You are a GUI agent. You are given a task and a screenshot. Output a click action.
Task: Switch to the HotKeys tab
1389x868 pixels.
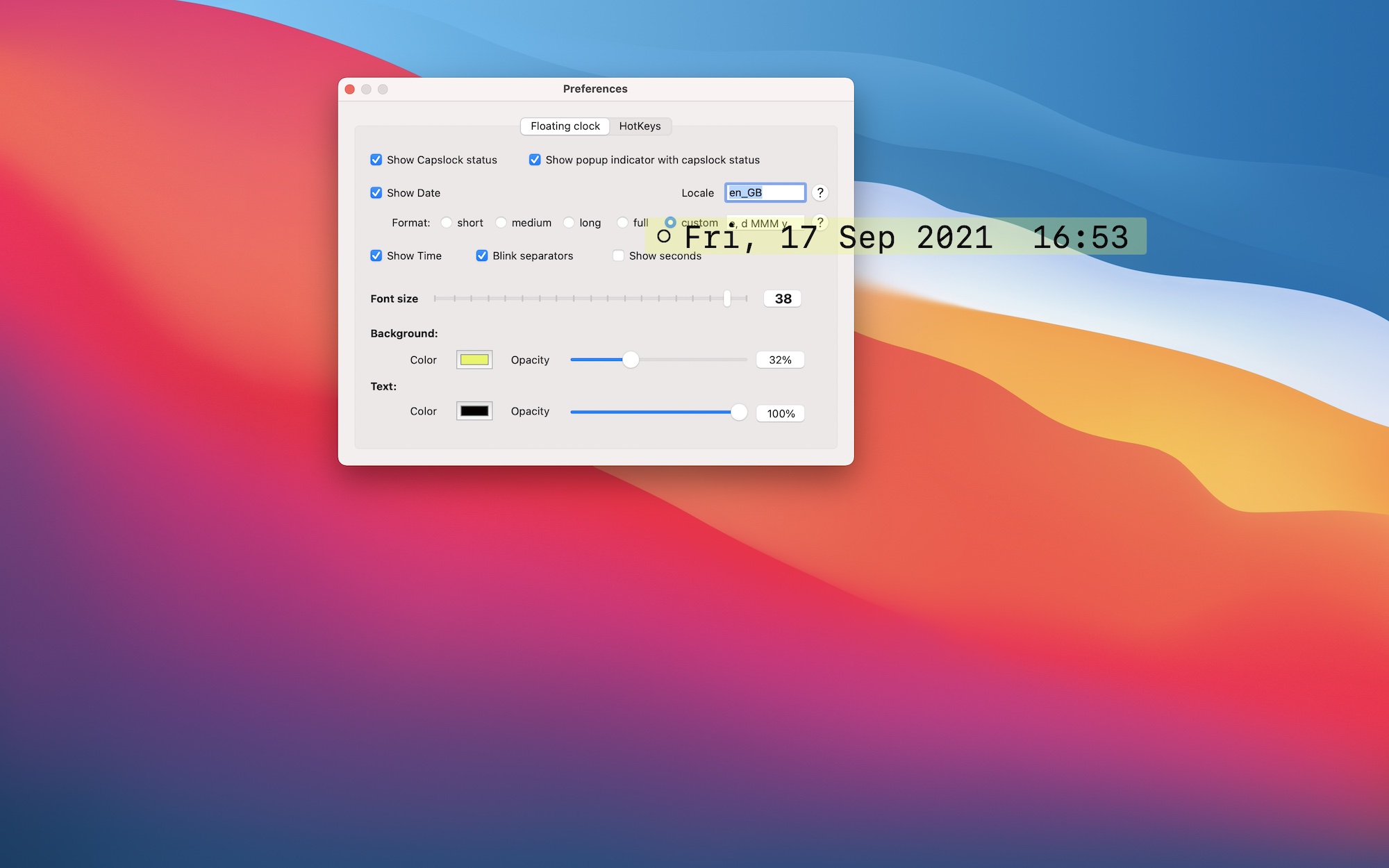[x=640, y=126]
